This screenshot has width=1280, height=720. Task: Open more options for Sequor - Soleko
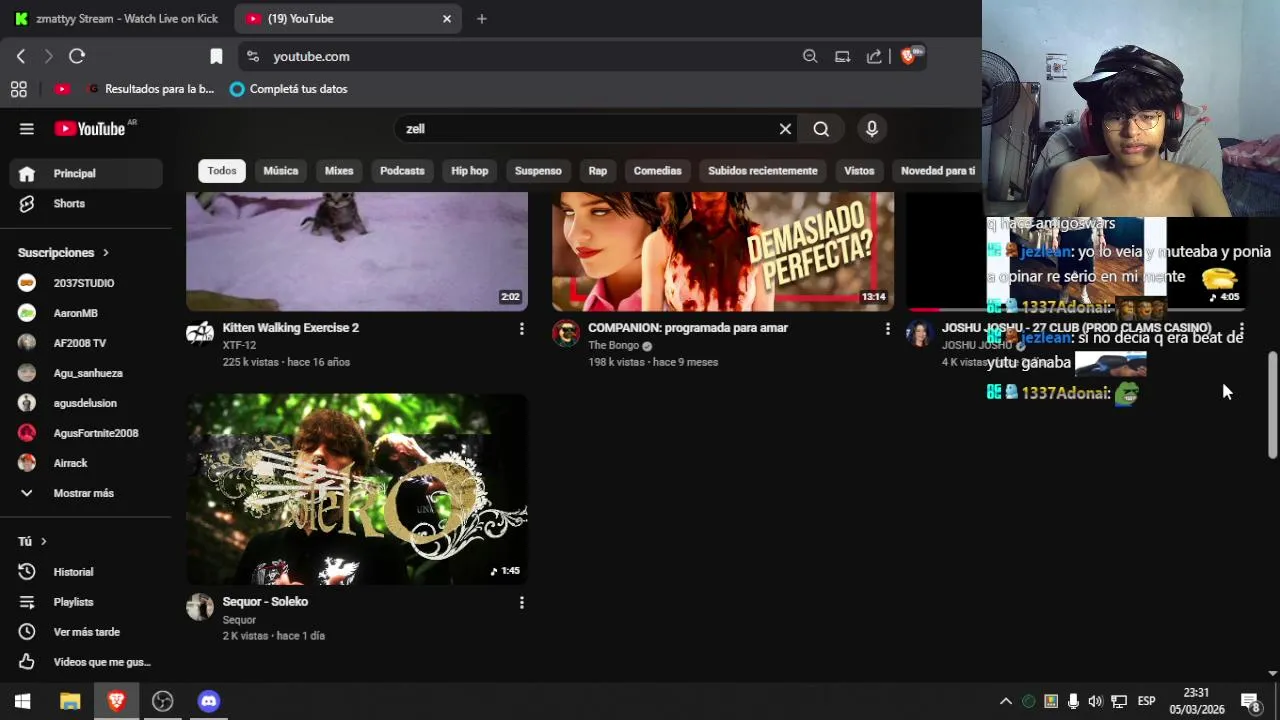(x=521, y=603)
